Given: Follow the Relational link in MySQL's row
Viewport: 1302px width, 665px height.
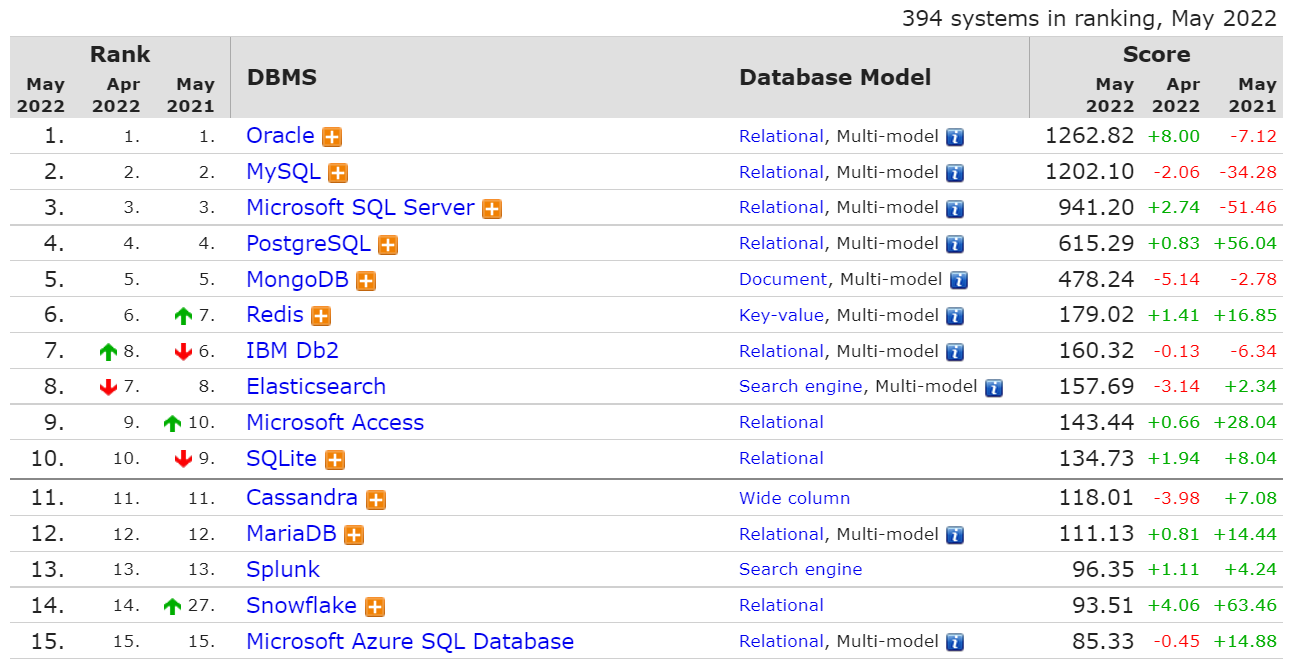Looking at the screenshot, I should pyautogui.click(x=782, y=173).
